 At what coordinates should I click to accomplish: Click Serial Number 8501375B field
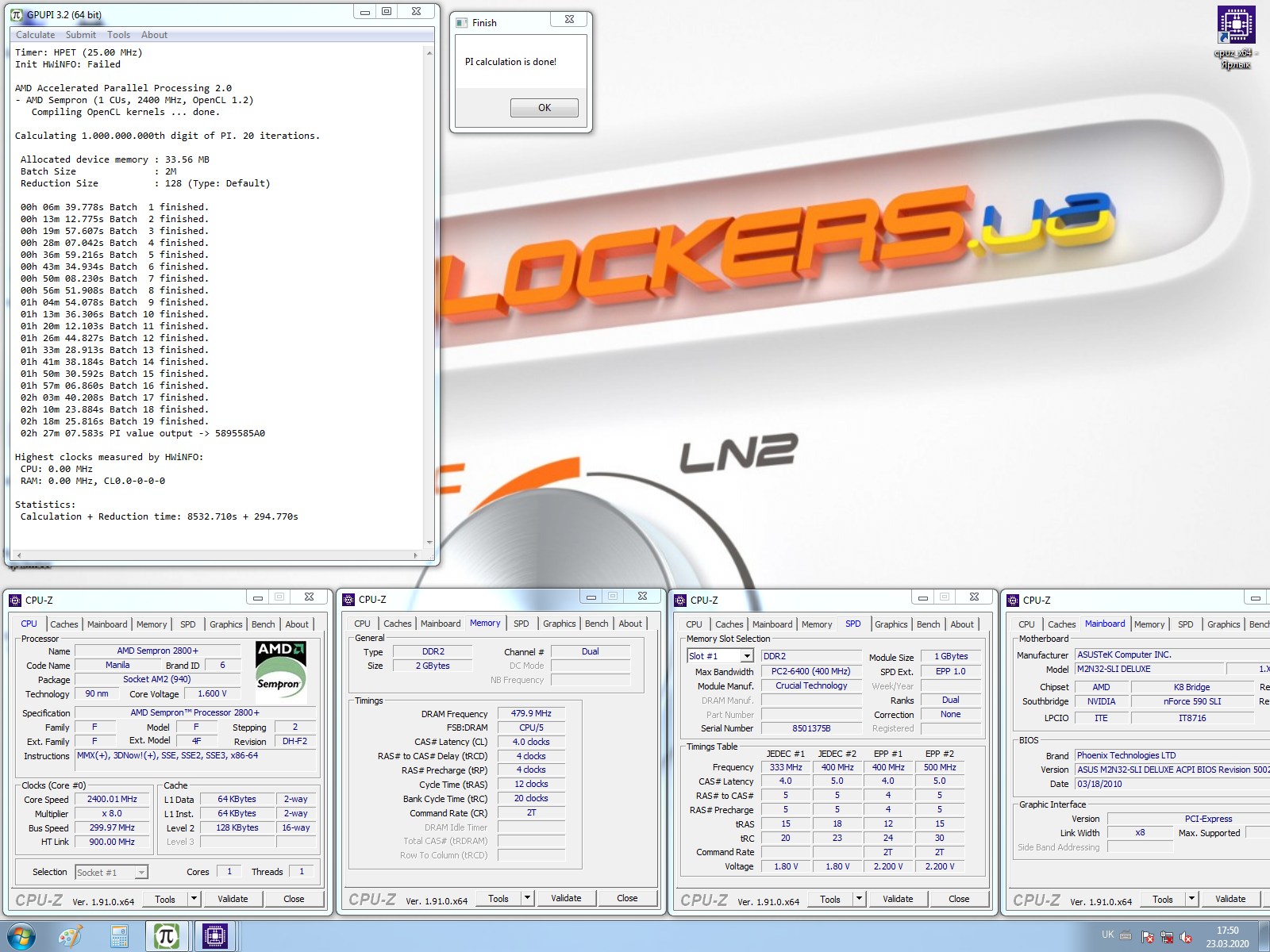tap(811, 728)
